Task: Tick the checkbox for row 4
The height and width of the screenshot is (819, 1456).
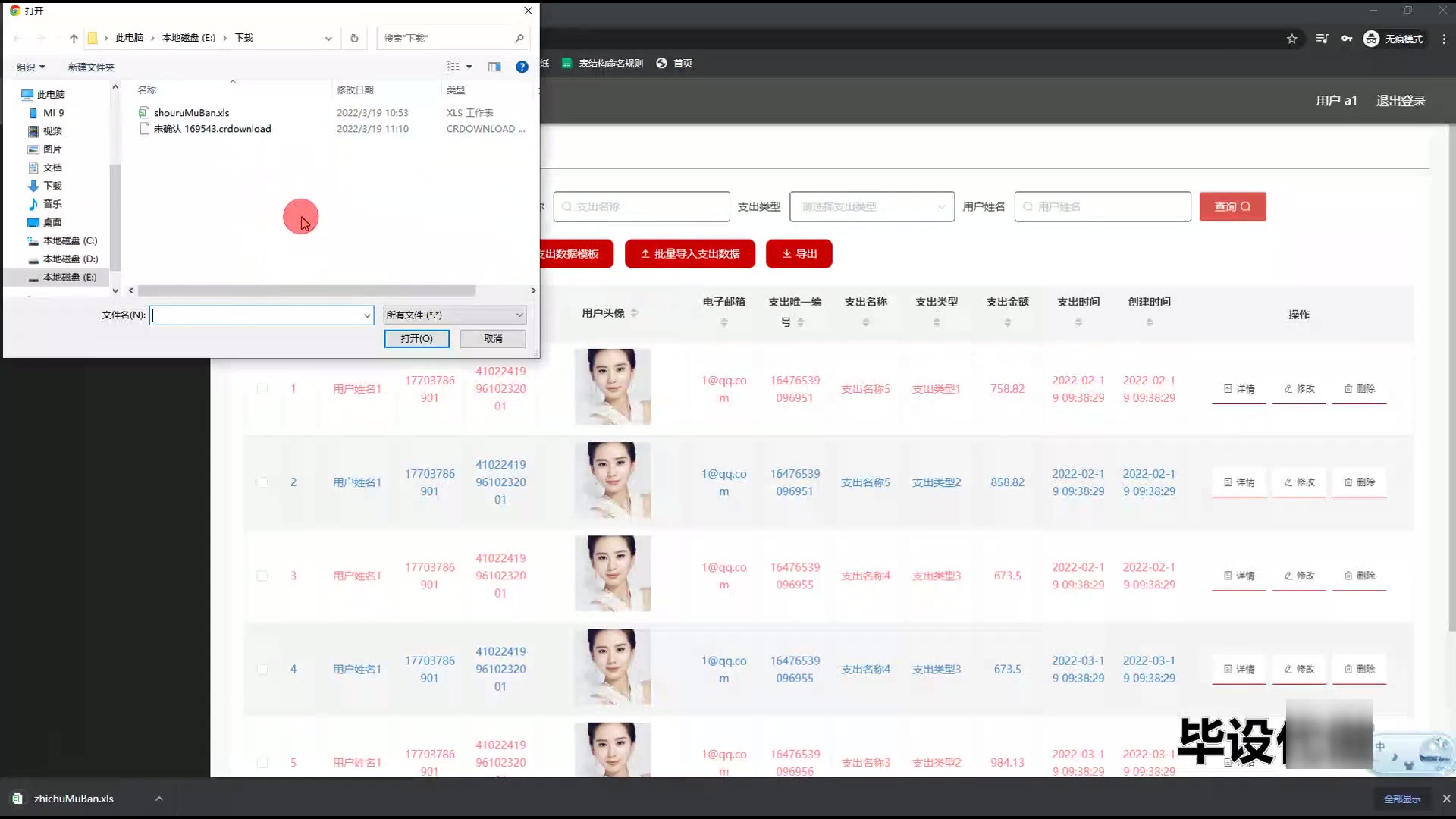Action: pyautogui.click(x=262, y=669)
